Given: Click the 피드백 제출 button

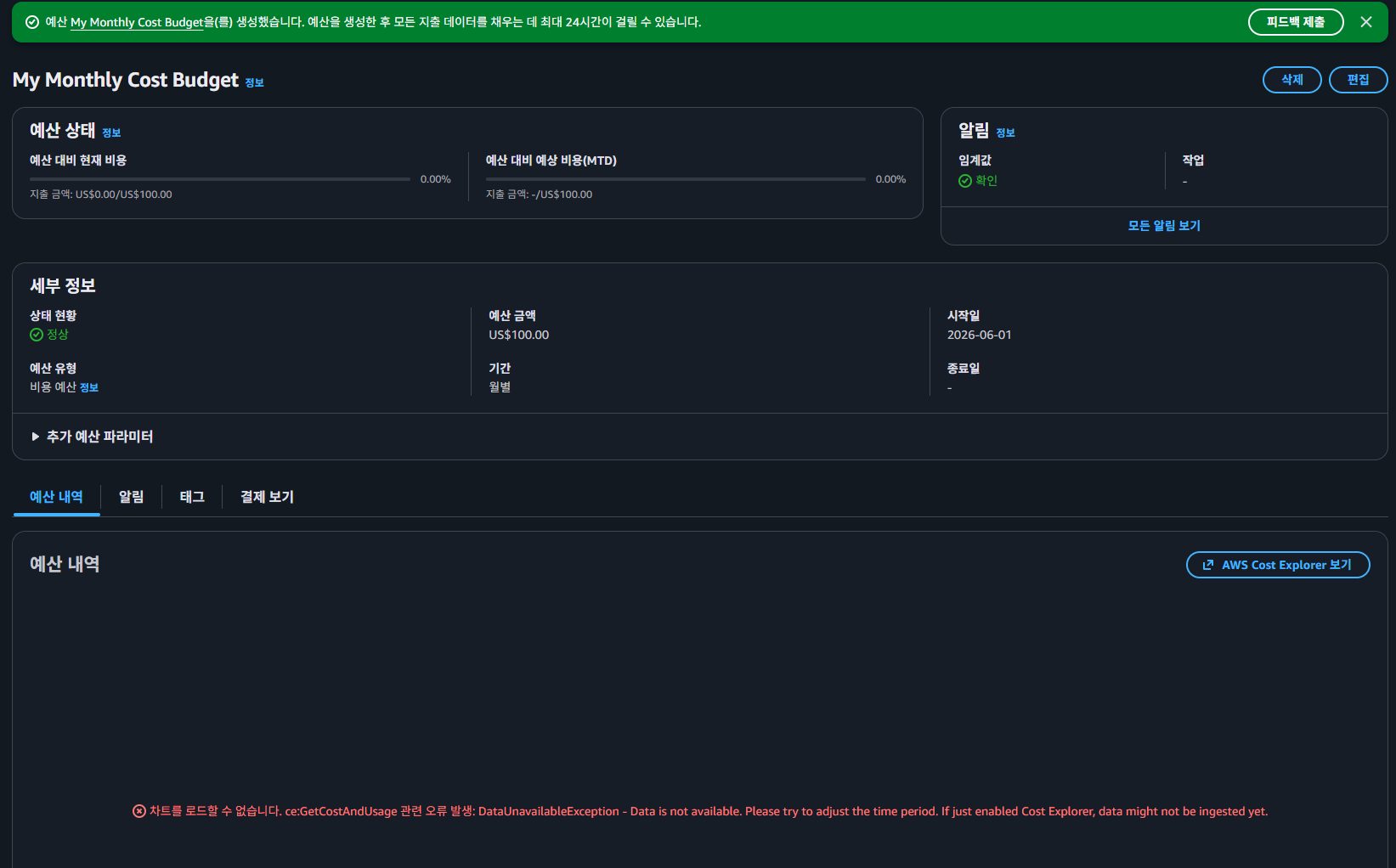Looking at the screenshot, I should click(1296, 22).
